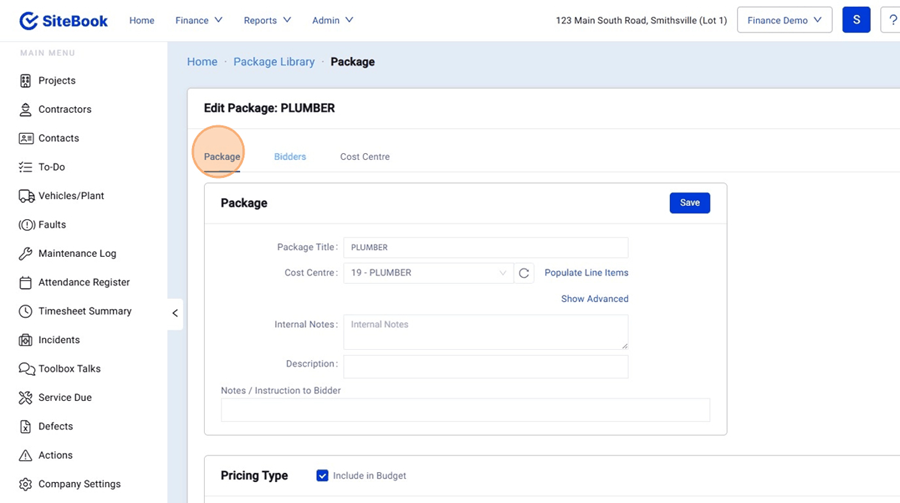Click the Show Advanced link
This screenshot has width=900, height=503.
coord(594,299)
